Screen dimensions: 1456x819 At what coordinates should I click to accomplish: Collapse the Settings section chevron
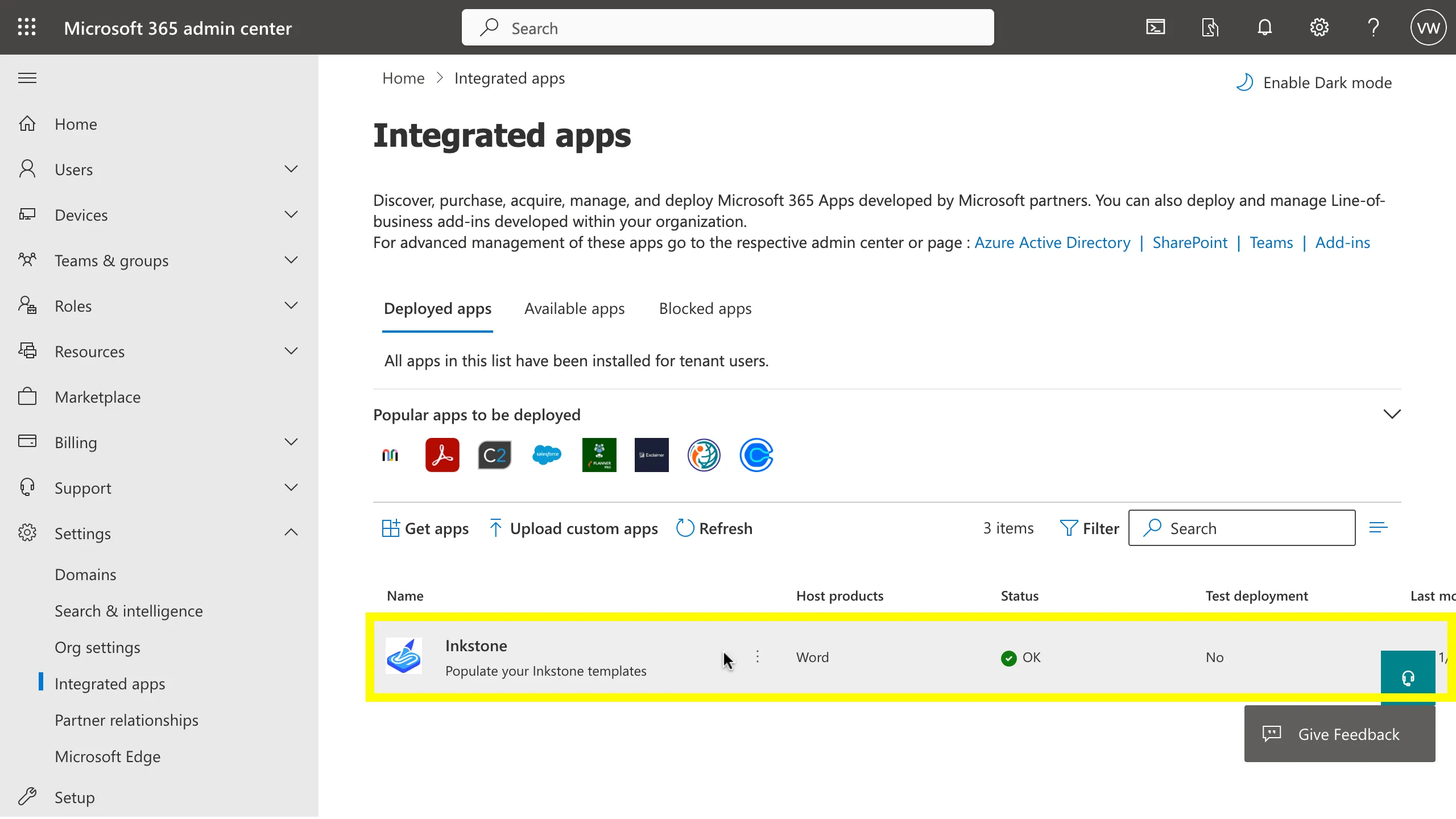tap(291, 533)
